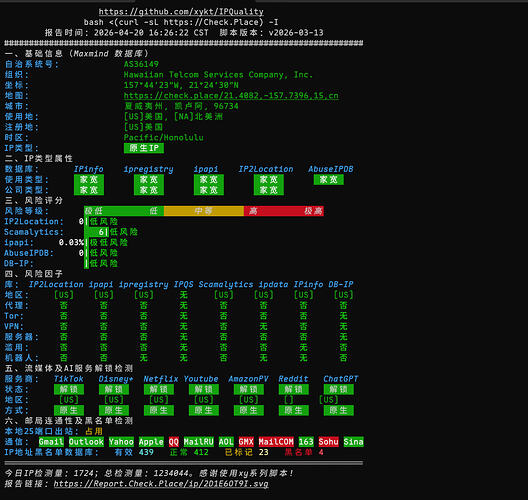Click the Youtube service header
The width and height of the screenshot is (528, 500).
(x=201, y=378)
